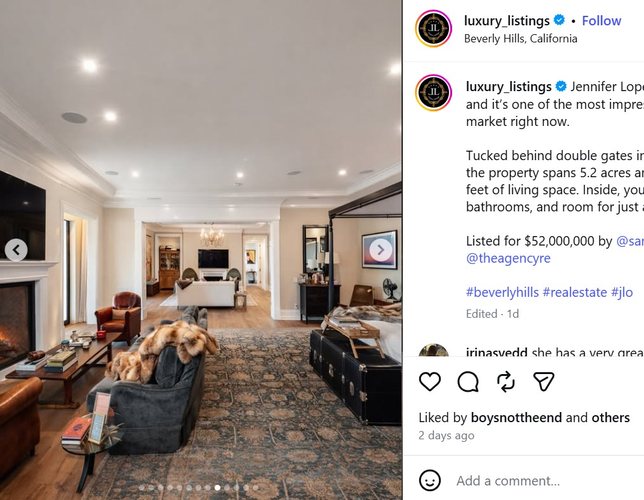
Task: Repost using the circular arrows icon
Action: pos(506,382)
